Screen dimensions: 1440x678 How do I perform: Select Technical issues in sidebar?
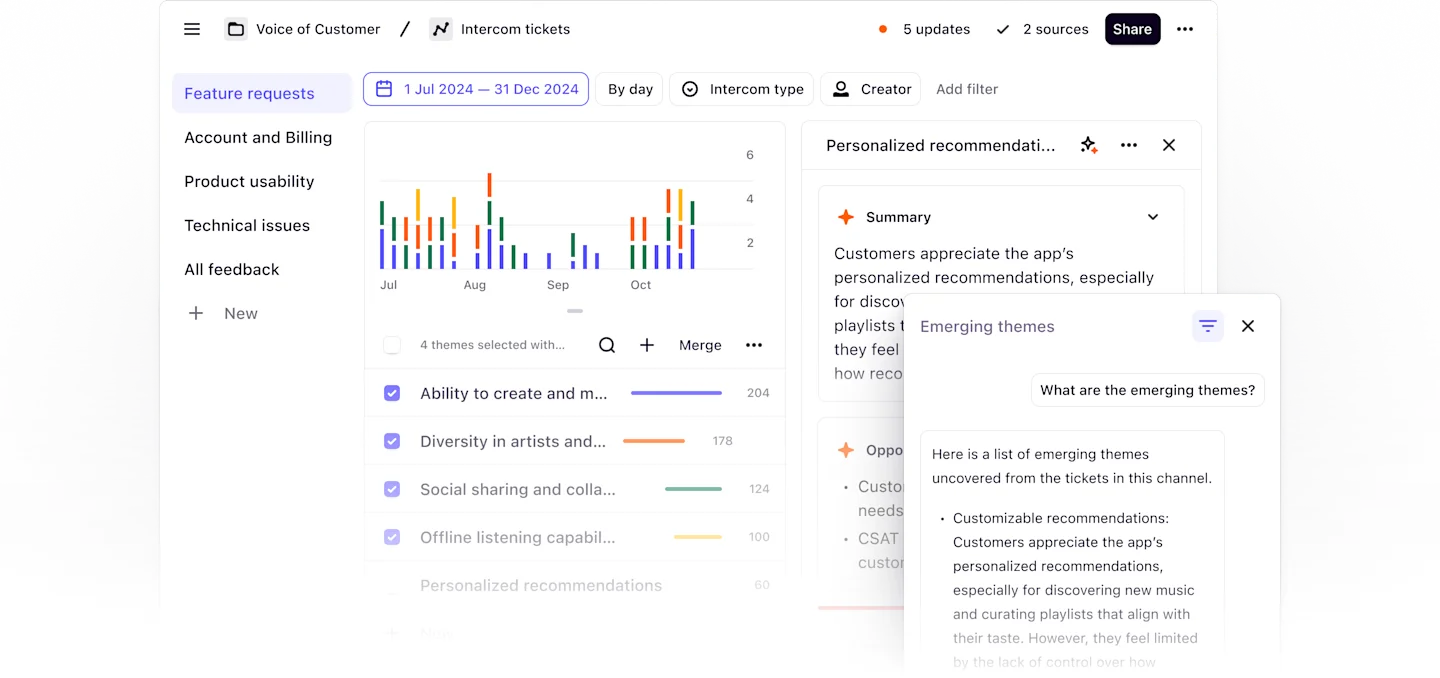click(247, 225)
